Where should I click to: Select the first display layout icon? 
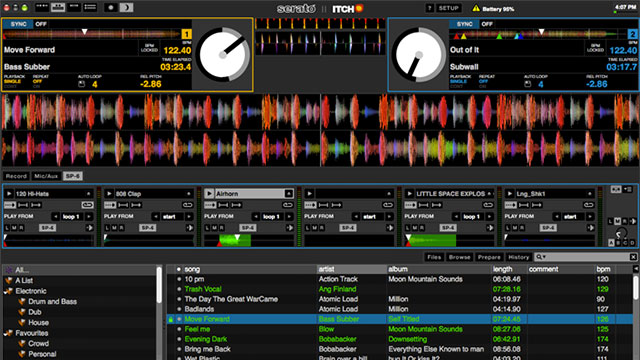click(x=42, y=7)
